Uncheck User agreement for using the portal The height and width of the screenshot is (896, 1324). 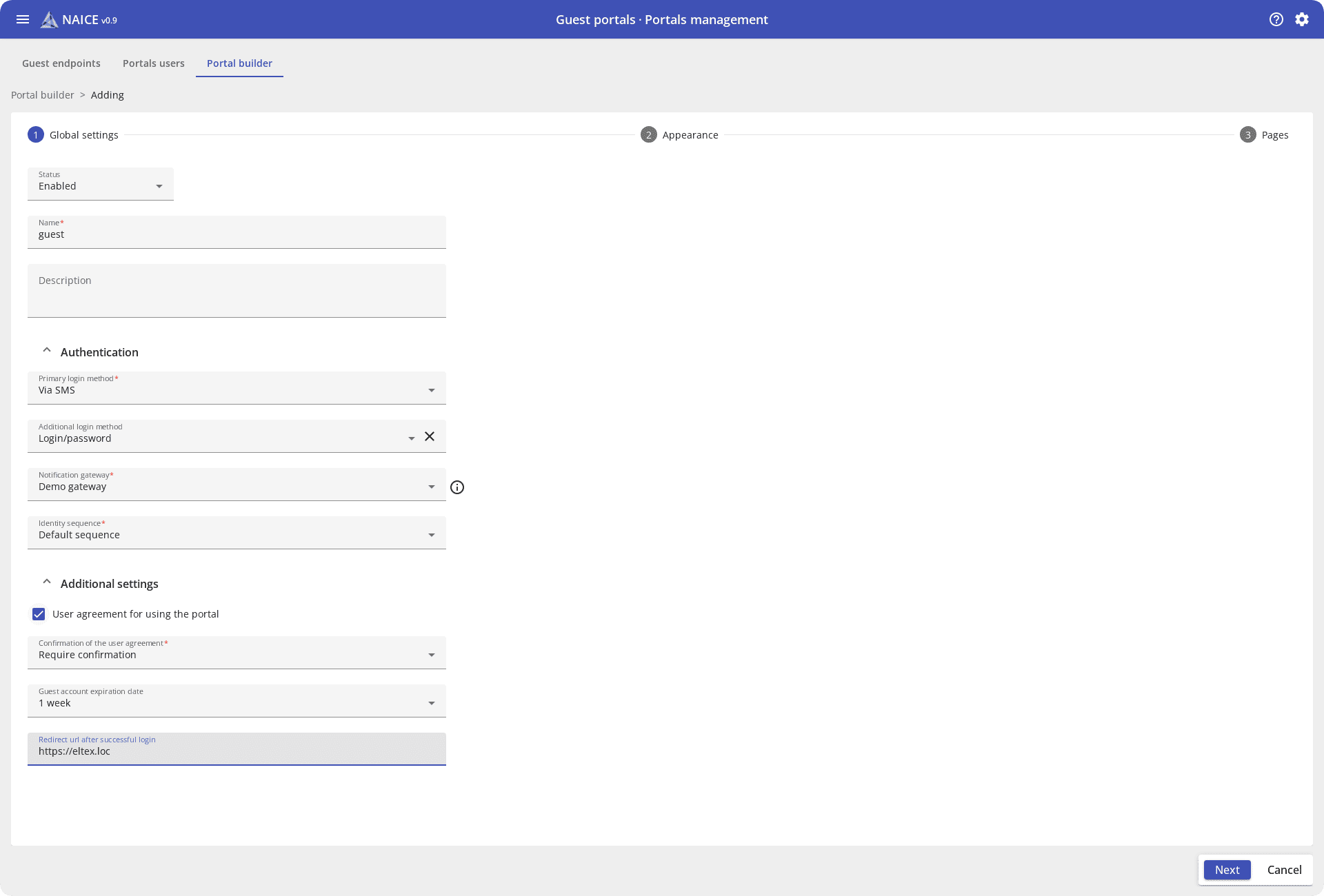(x=39, y=614)
